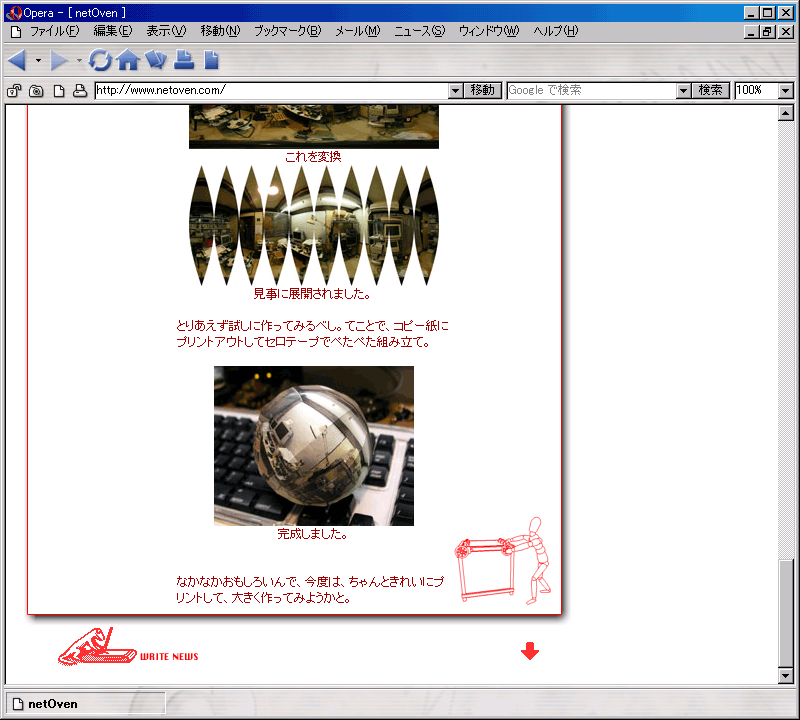Click the WRITE NEWS typewriter graphic
This screenshot has width=800, height=720.
[128, 647]
